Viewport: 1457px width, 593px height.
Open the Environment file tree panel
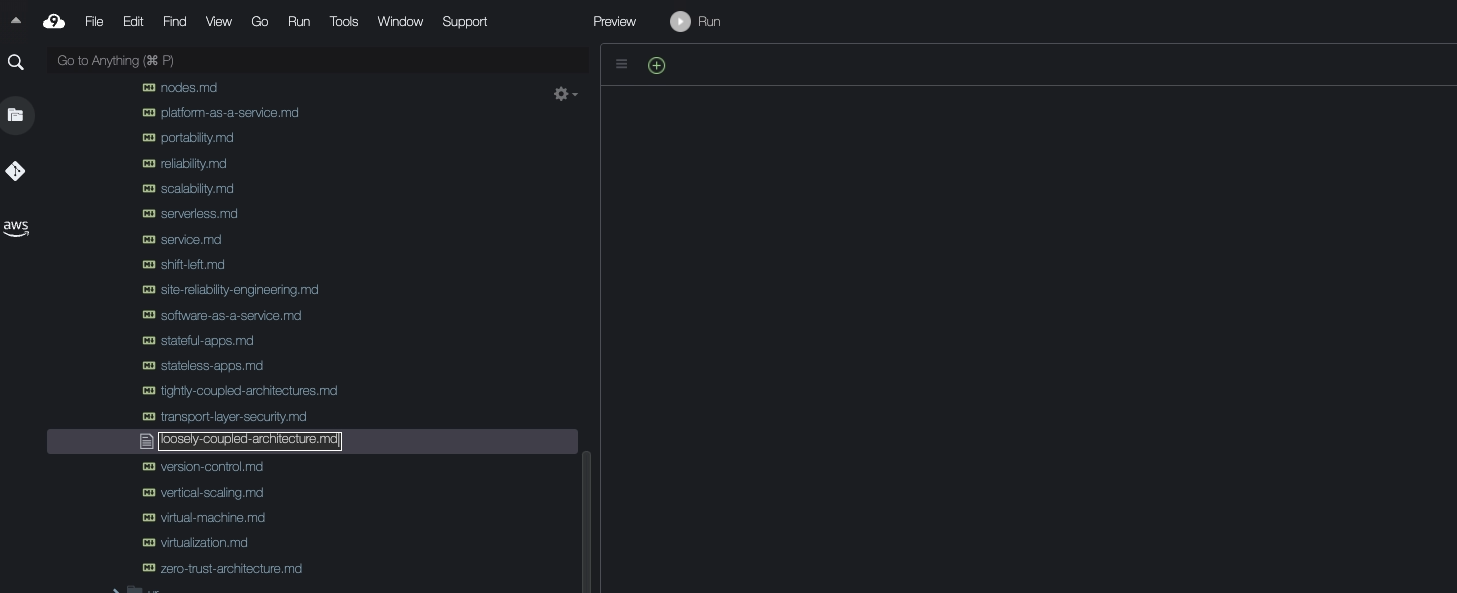(x=15, y=115)
